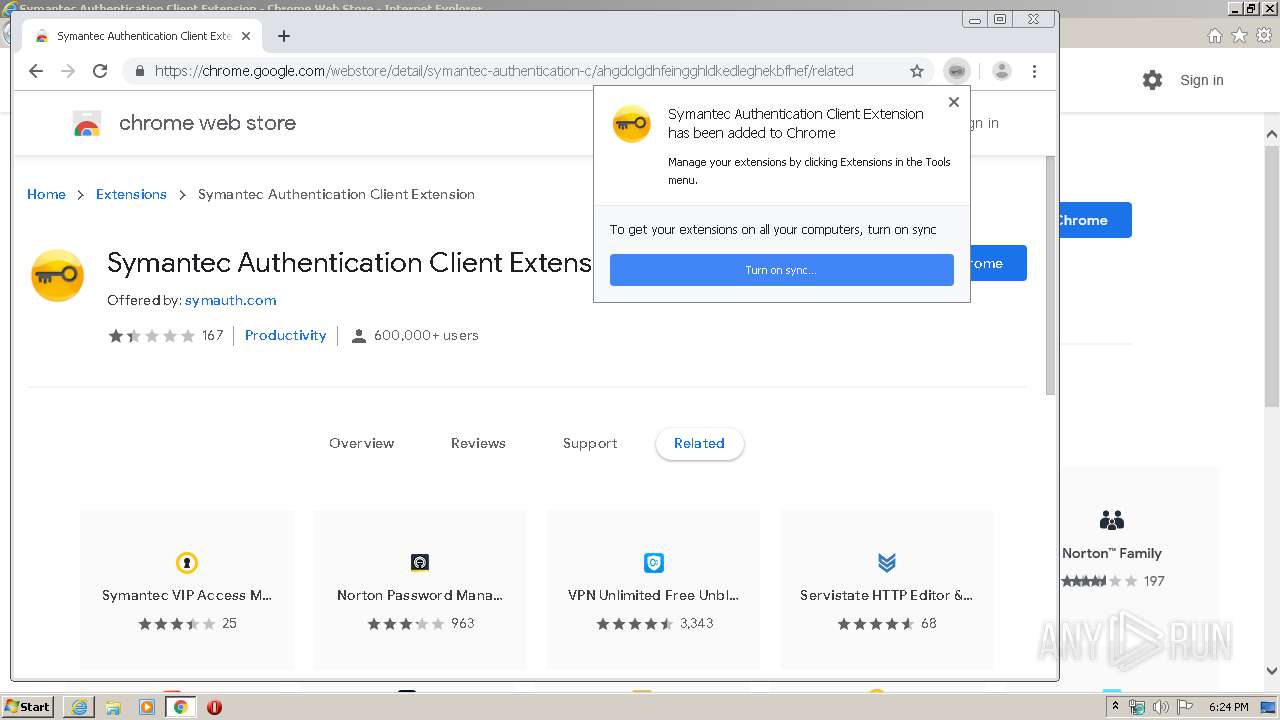
Task: Click the Chrome back arrow
Action: [36, 71]
